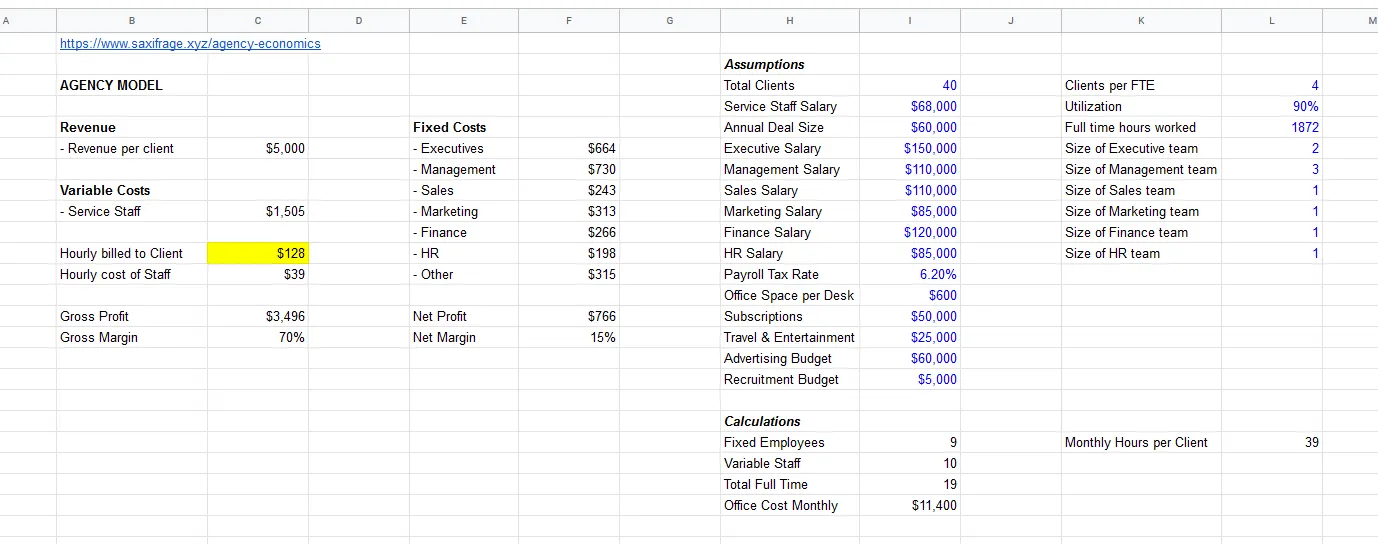Screen dimensions: 1378x544
Task: Select Office Space per Desk value $600
Action: click(x=910, y=296)
